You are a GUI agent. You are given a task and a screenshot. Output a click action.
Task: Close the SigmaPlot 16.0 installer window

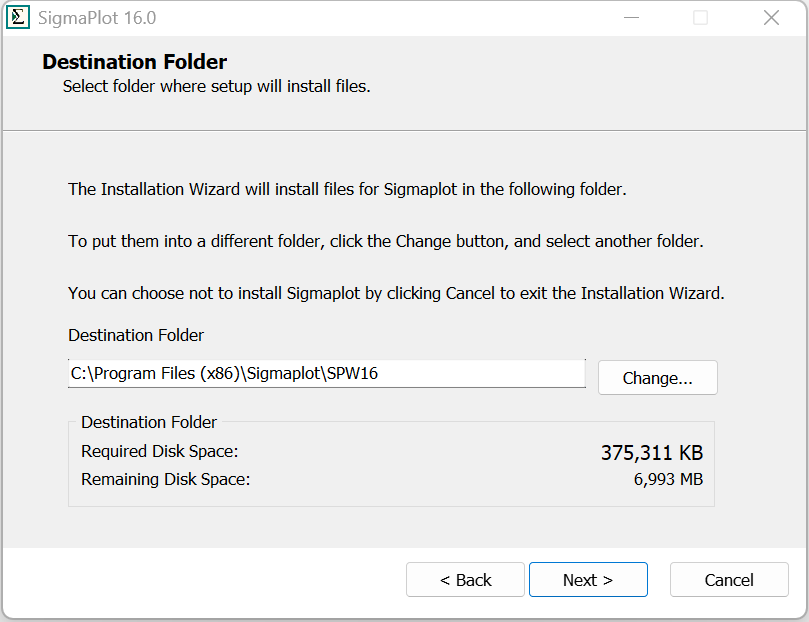[x=771, y=18]
